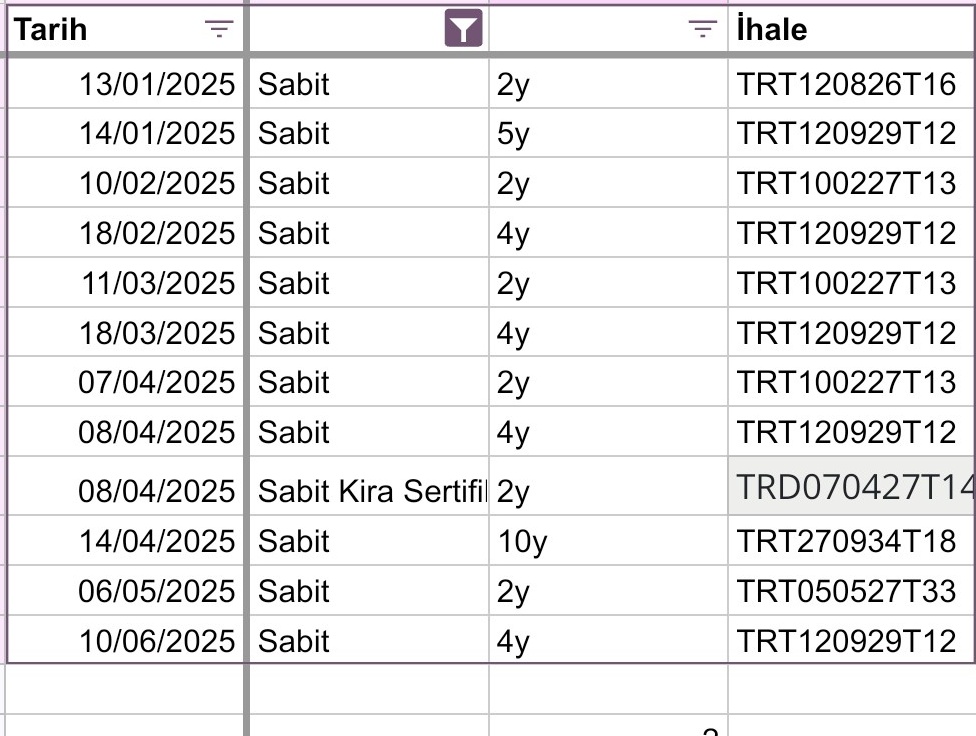Select the date cell 10/06/2025
This screenshot has height=736, width=976.
point(124,640)
